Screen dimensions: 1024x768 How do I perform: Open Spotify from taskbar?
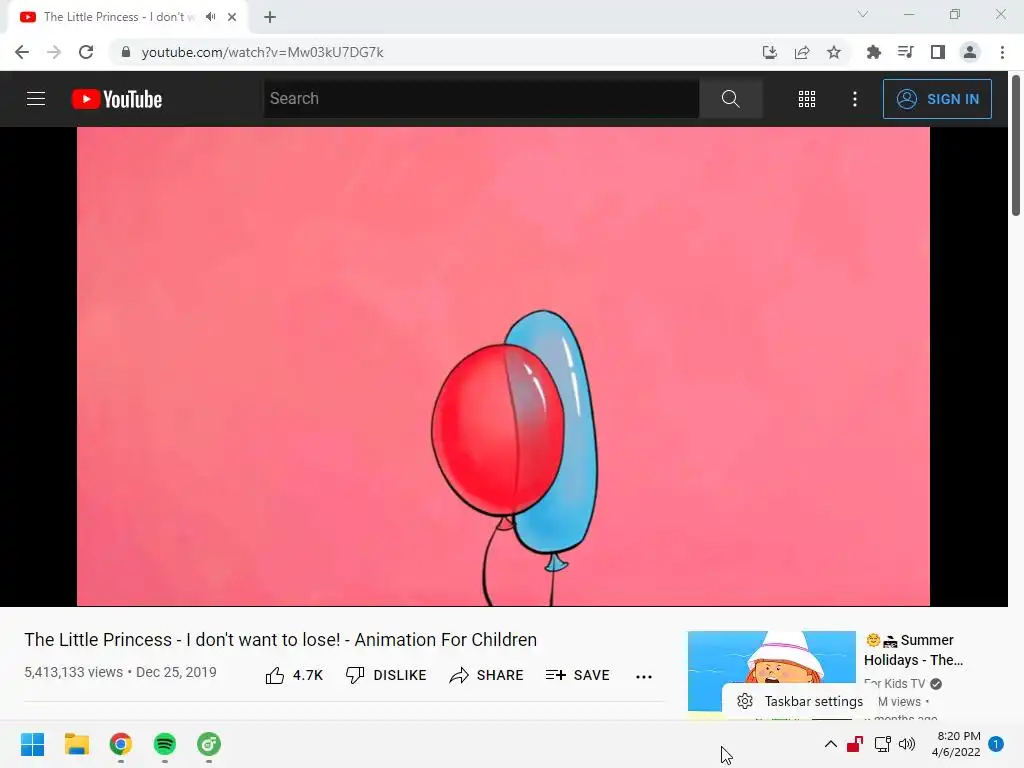(165, 744)
